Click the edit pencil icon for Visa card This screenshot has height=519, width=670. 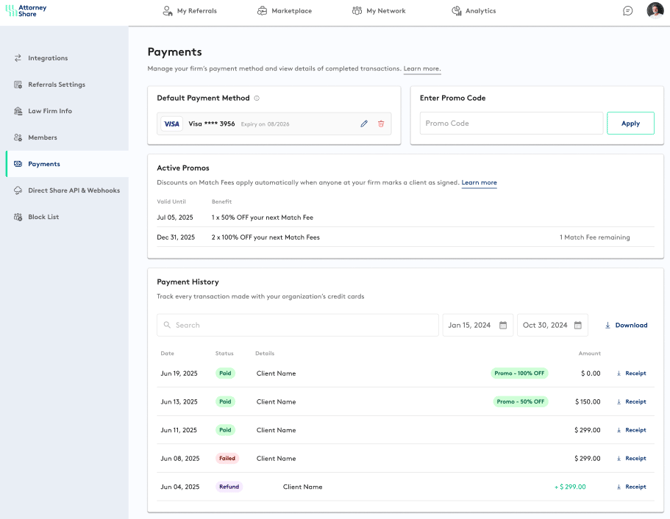364,124
